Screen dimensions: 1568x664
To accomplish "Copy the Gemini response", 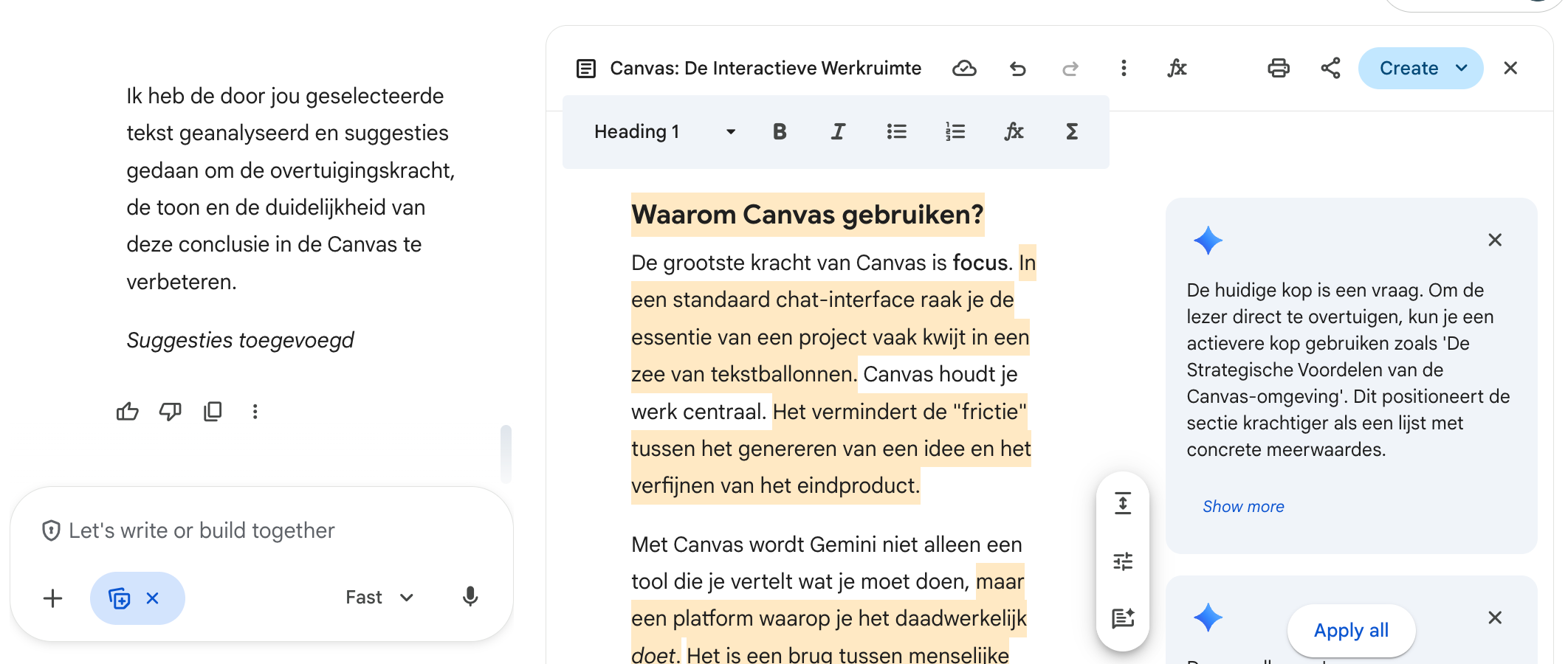I will pyautogui.click(x=213, y=412).
